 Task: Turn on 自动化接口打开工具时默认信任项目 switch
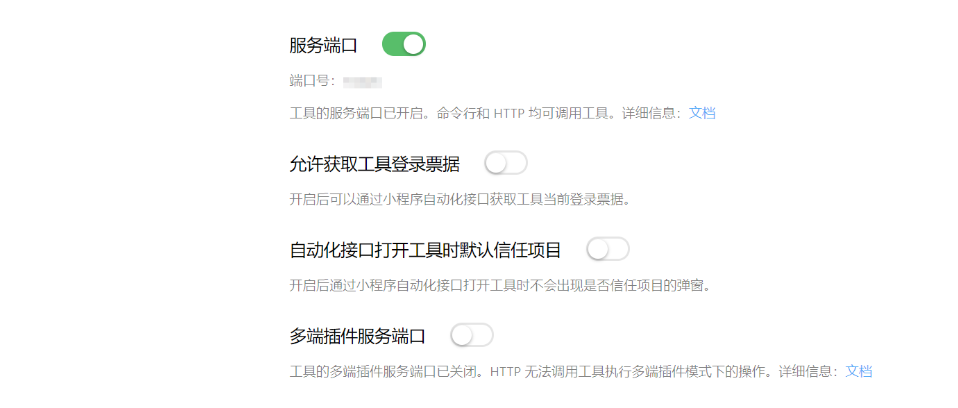click(607, 249)
